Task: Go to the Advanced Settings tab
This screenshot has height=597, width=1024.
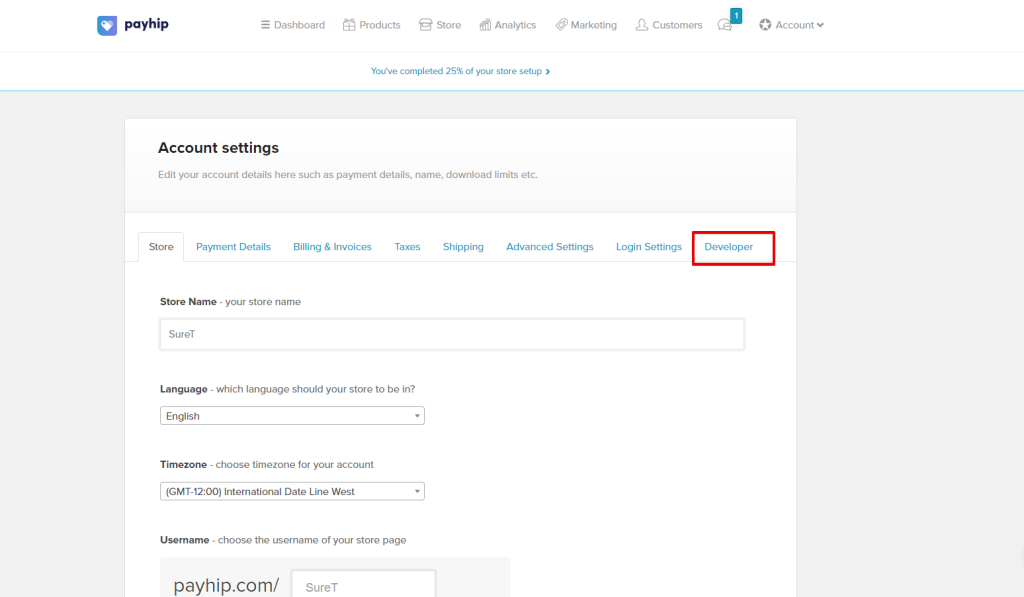Action: click(x=549, y=247)
